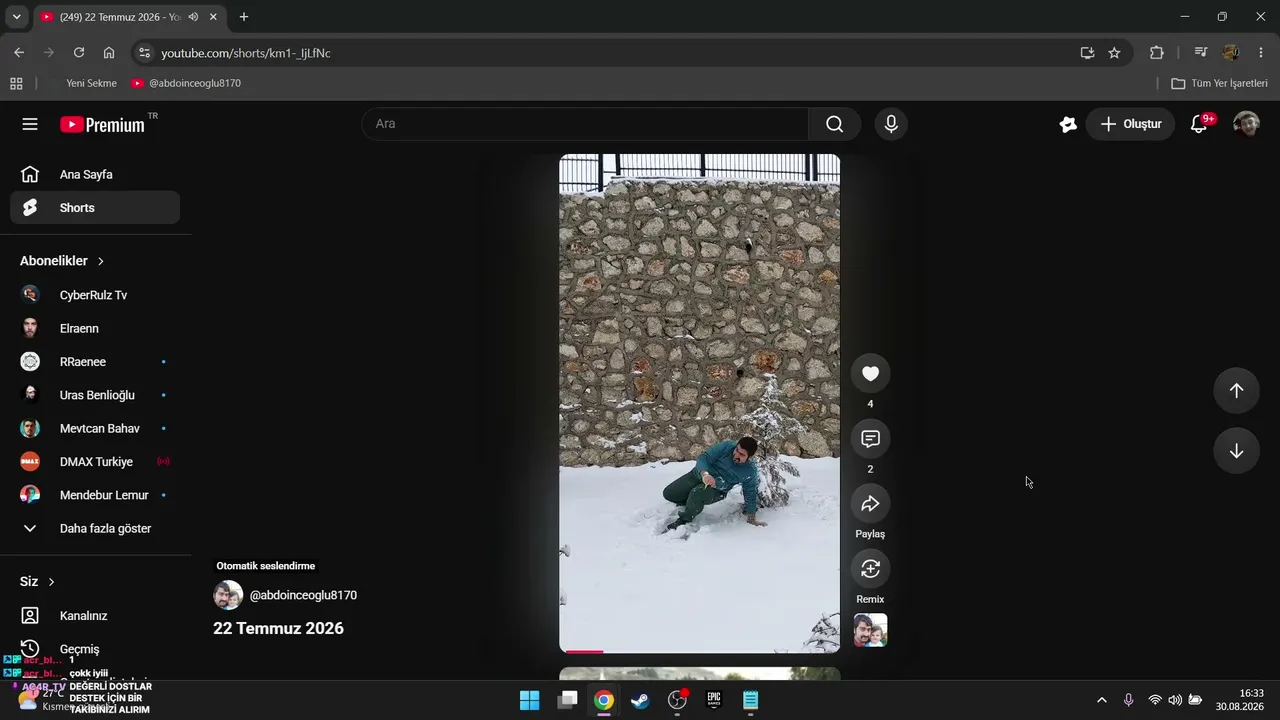Click the sparkle icon beside Oluştur

pyautogui.click(x=1068, y=124)
